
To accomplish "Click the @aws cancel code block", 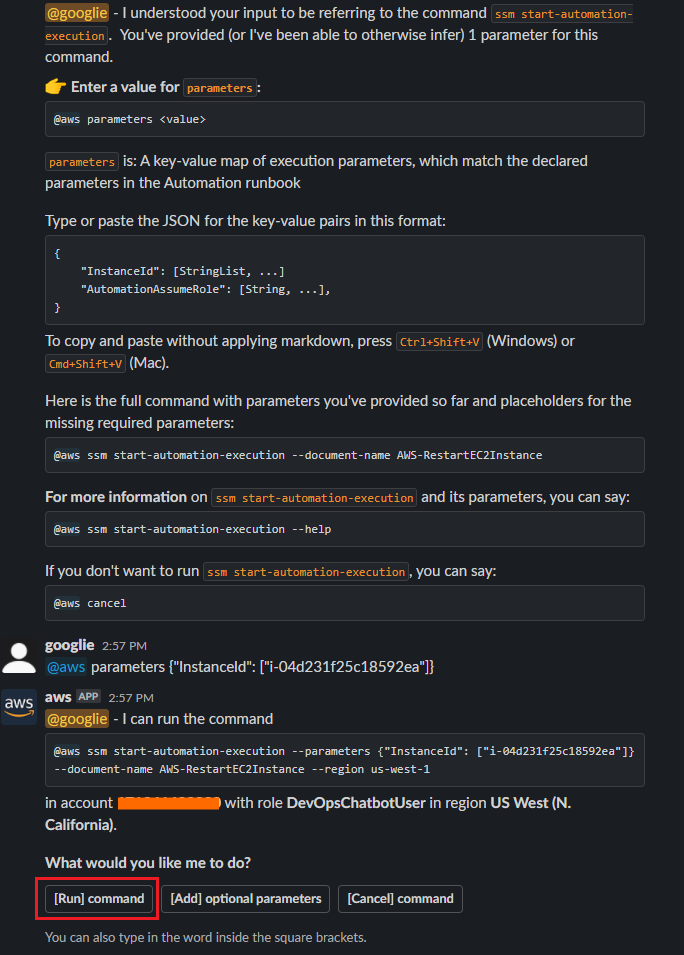I will pos(343,603).
